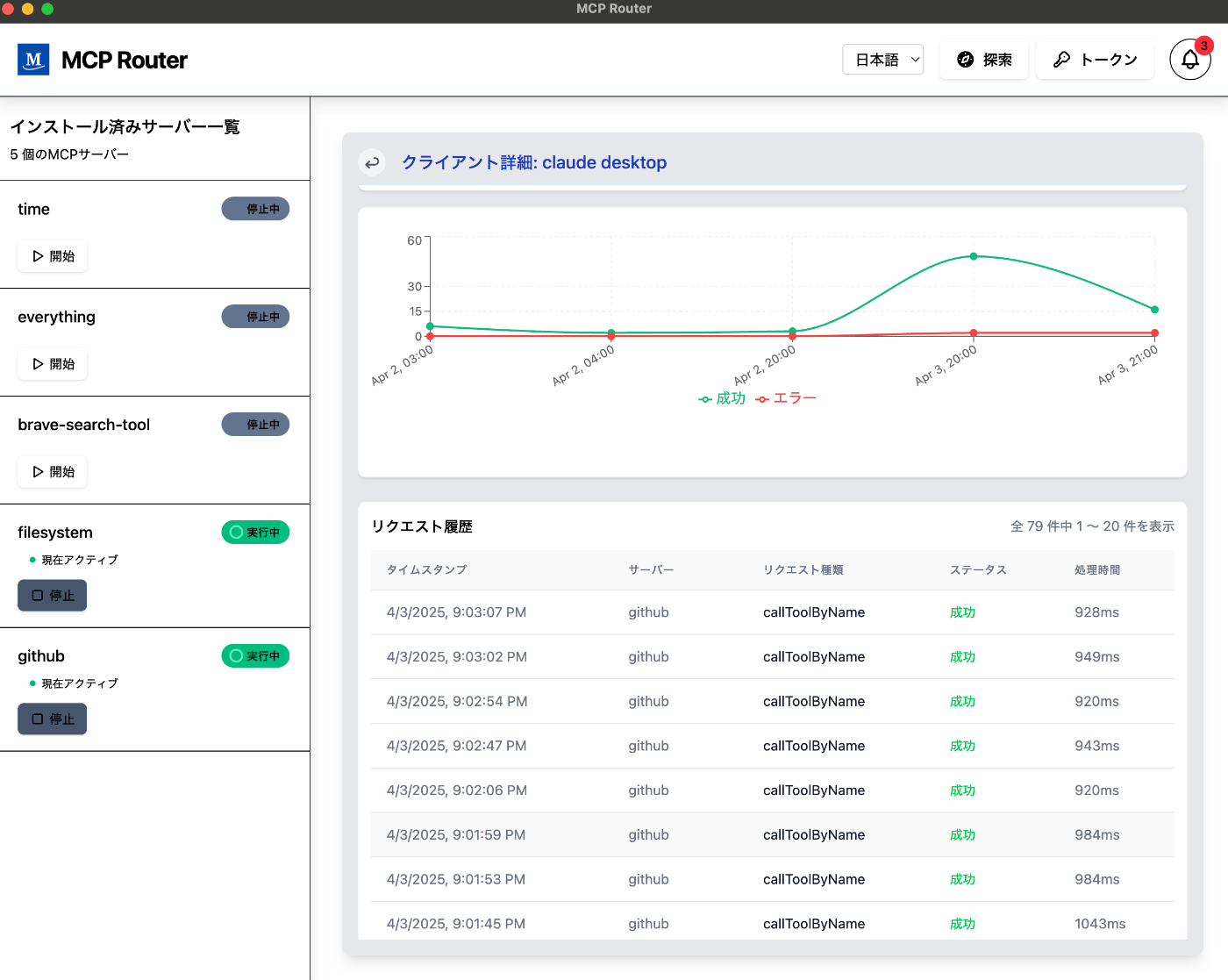Click the リクエスト種類 column header
This screenshot has width=1228, height=980.
[803, 570]
